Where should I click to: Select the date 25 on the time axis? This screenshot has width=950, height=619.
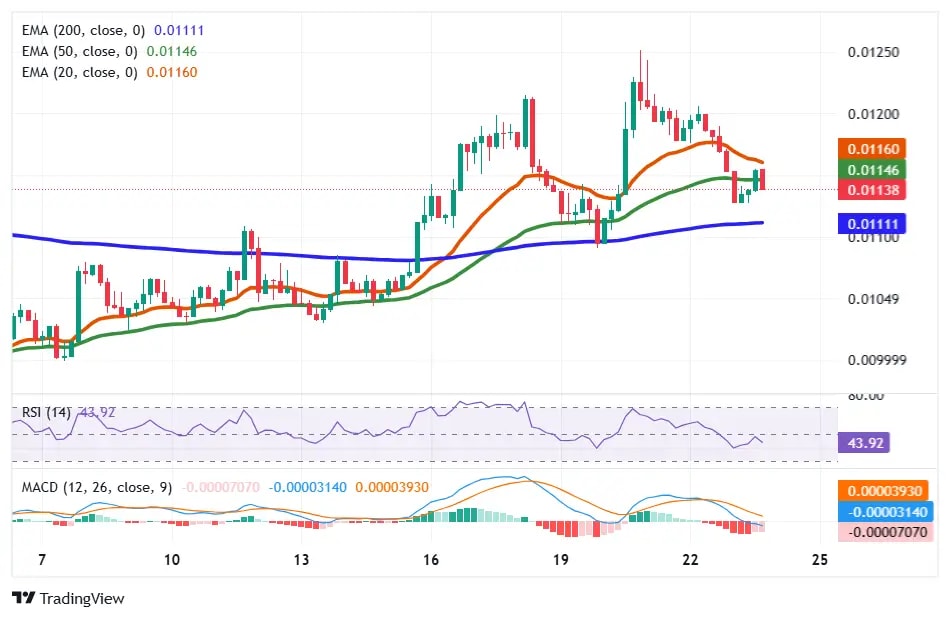(819, 560)
